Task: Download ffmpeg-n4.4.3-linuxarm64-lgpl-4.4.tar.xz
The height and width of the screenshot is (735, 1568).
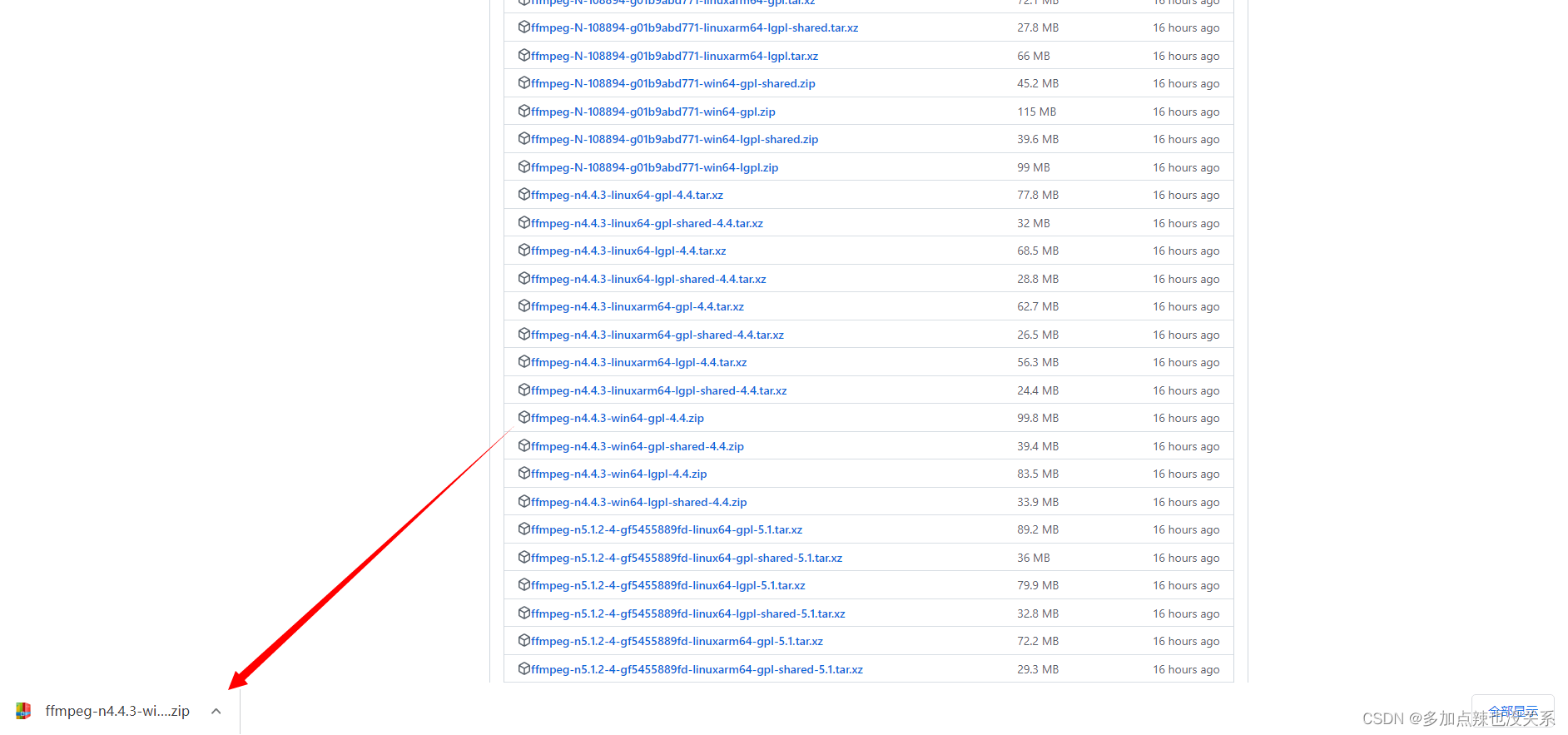Action: tap(639, 362)
